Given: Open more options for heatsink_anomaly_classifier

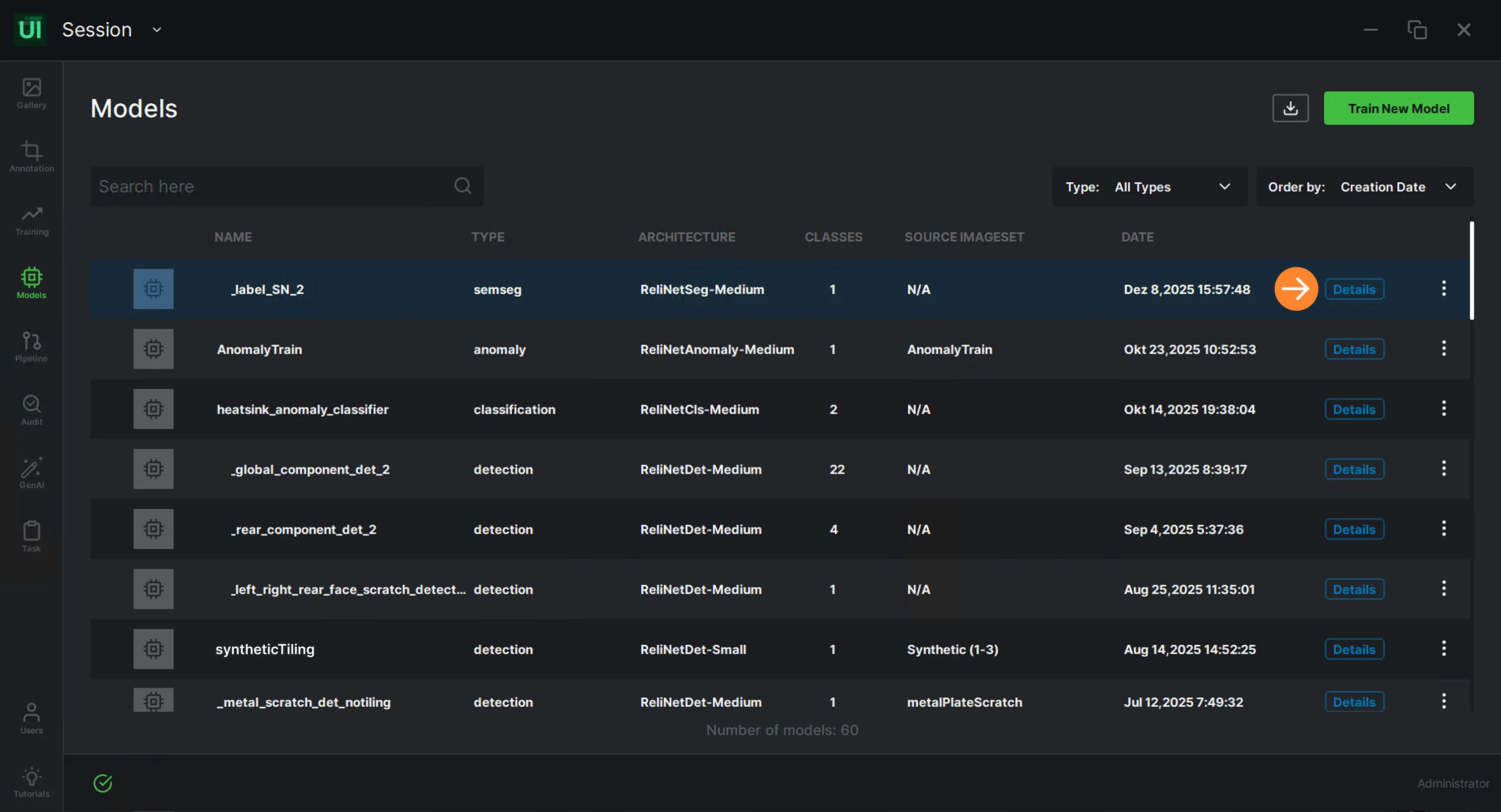Looking at the screenshot, I should click(1443, 408).
